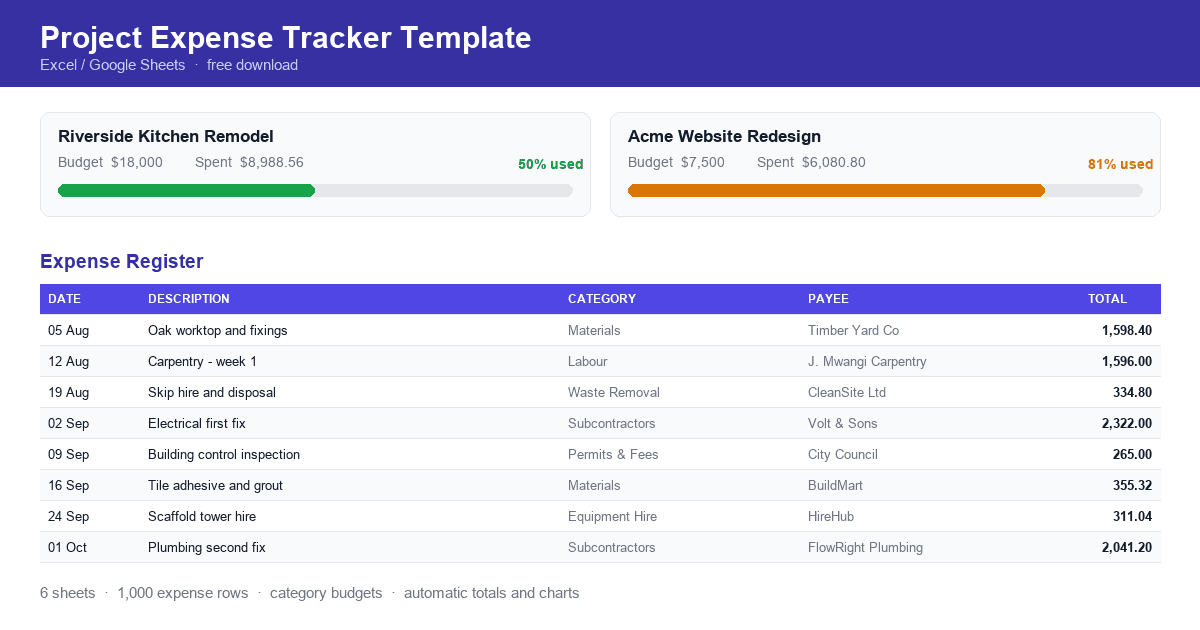The width and height of the screenshot is (1200, 630).
Task: Click the 334.80 total value
Action: (x=1132, y=392)
